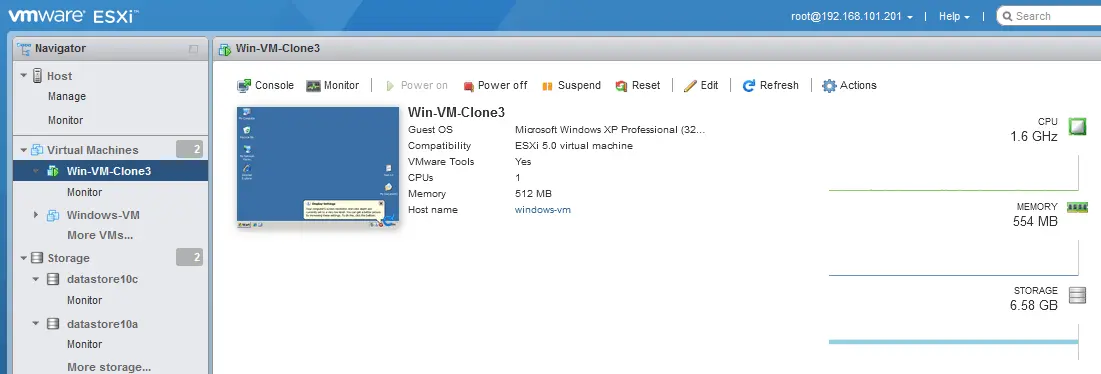
Task: Expand the Windows-VM tree node
Action: click(x=36, y=215)
